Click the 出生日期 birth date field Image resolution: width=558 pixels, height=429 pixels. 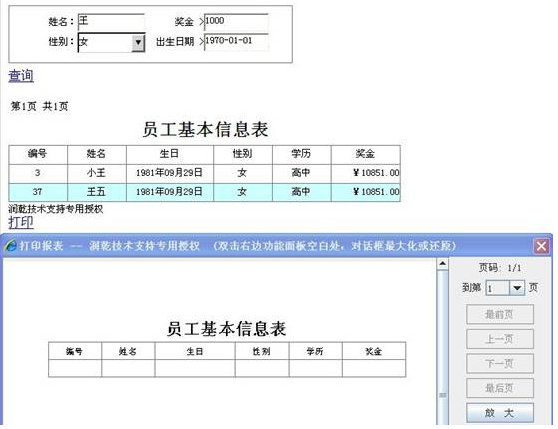click(x=236, y=42)
